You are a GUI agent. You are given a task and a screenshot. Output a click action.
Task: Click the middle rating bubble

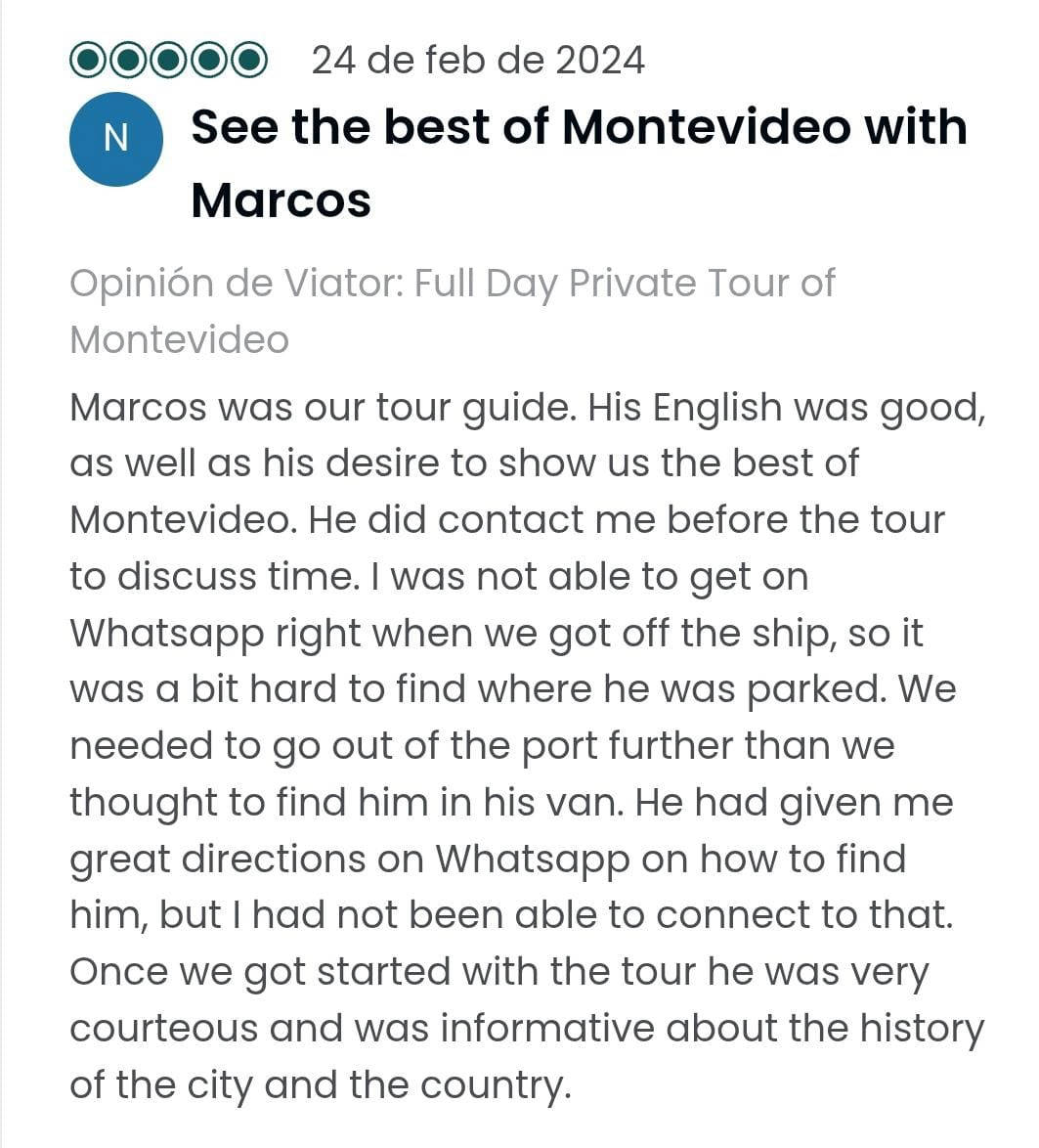[169, 60]
